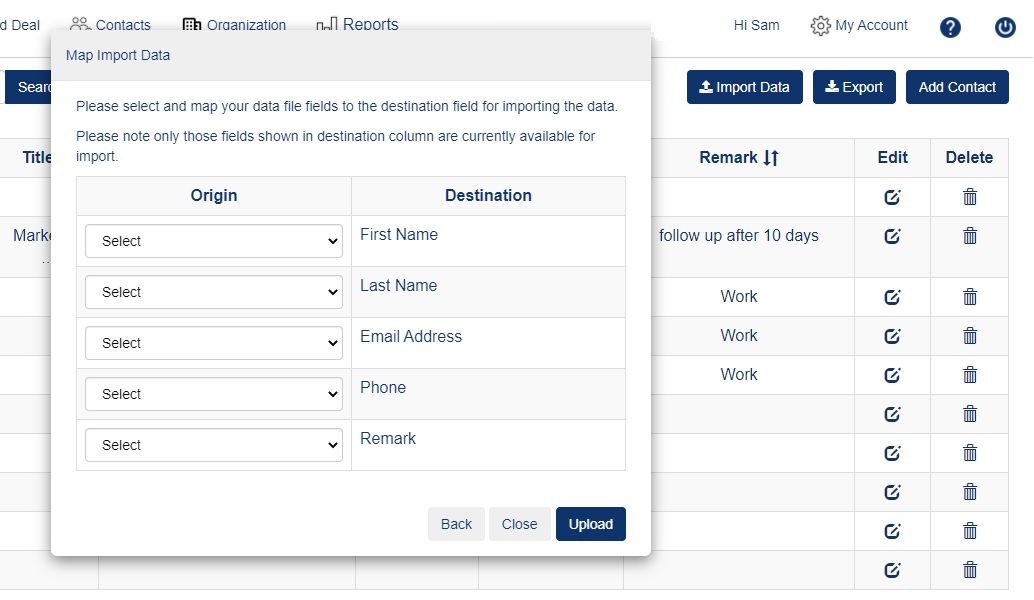Go Back in the Map Import Data dialog
Screen dimensions: 1034x600
coord(456,524)
